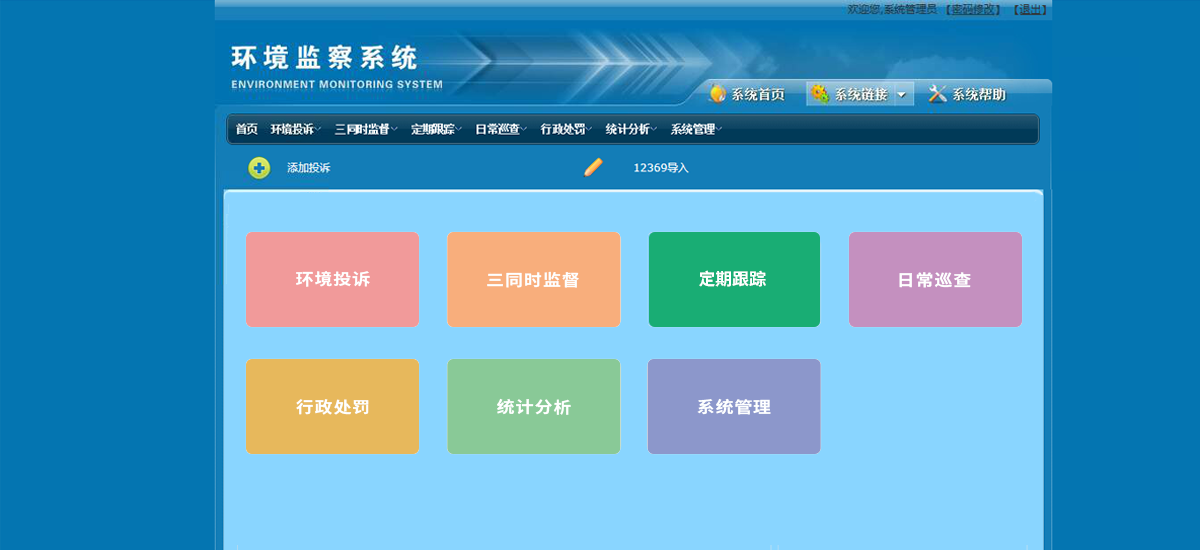The width and height of the screenshot is (1200, 550).
Task: Expand the 系统链接 dropdown arrow
Action: coord(901,95)
